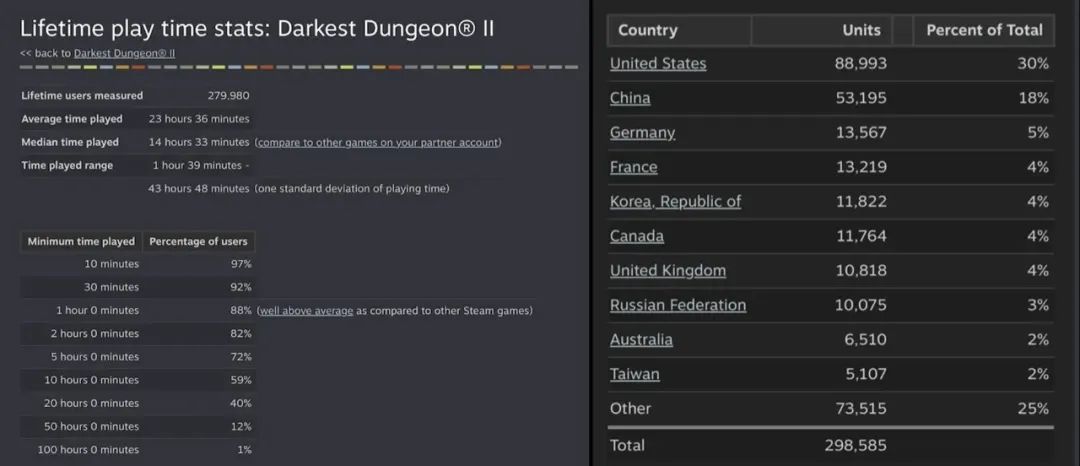Click the France country link
The height and width of the screenshot is (466, 1080).
pos(633,167)
